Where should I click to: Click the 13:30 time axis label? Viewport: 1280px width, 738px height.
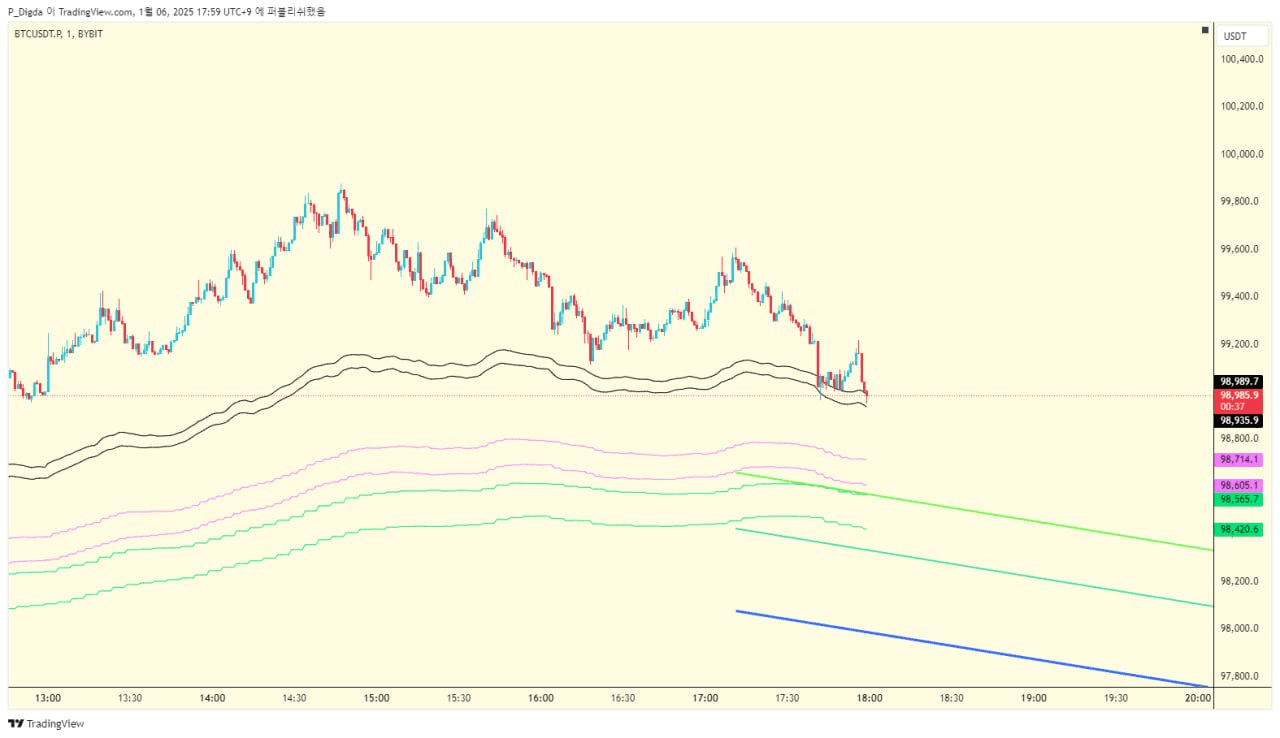pyautogui.click(x=130, y=698)
